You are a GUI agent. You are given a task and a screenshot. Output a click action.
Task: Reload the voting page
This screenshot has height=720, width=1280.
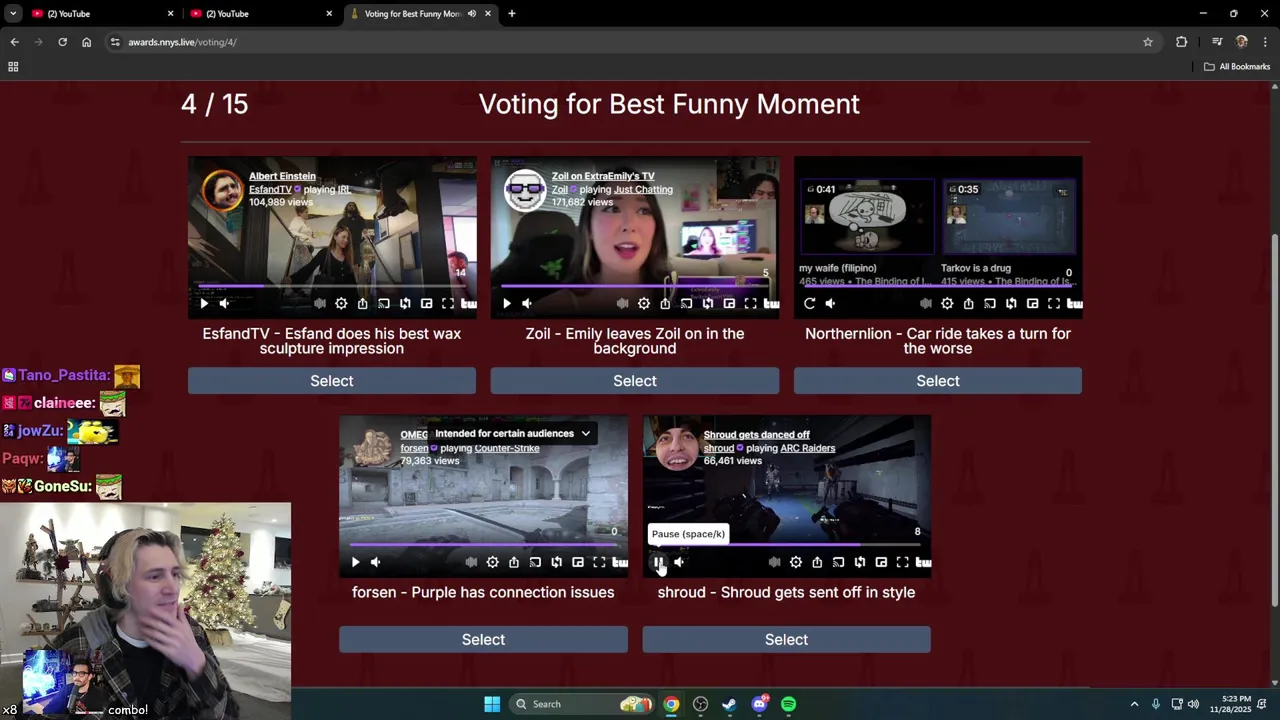[62, 42]
